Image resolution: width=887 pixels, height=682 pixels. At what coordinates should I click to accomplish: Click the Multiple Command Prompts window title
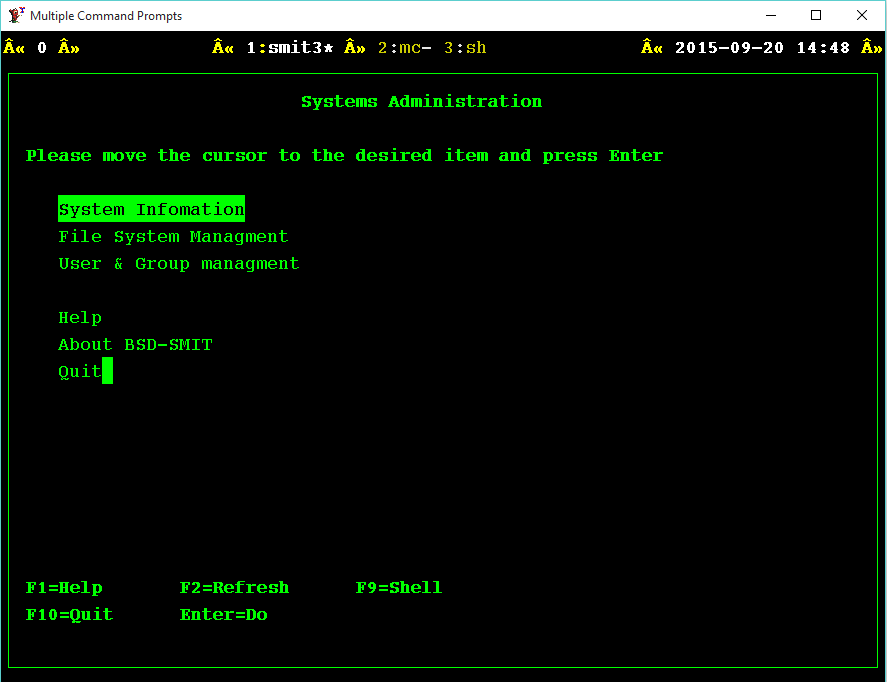point(106,16)
